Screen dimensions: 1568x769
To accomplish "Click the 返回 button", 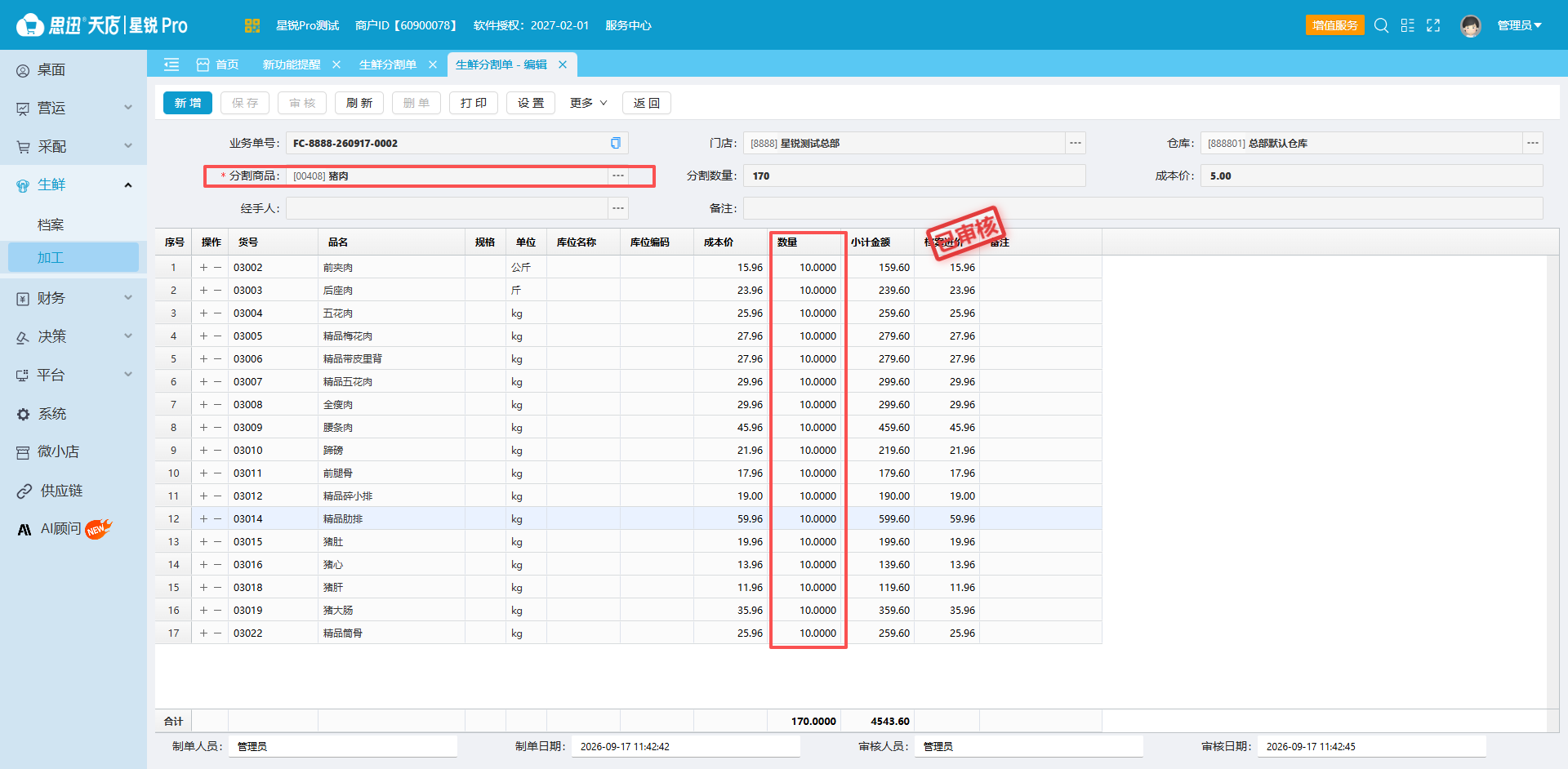I will click(x=647, y=103).
